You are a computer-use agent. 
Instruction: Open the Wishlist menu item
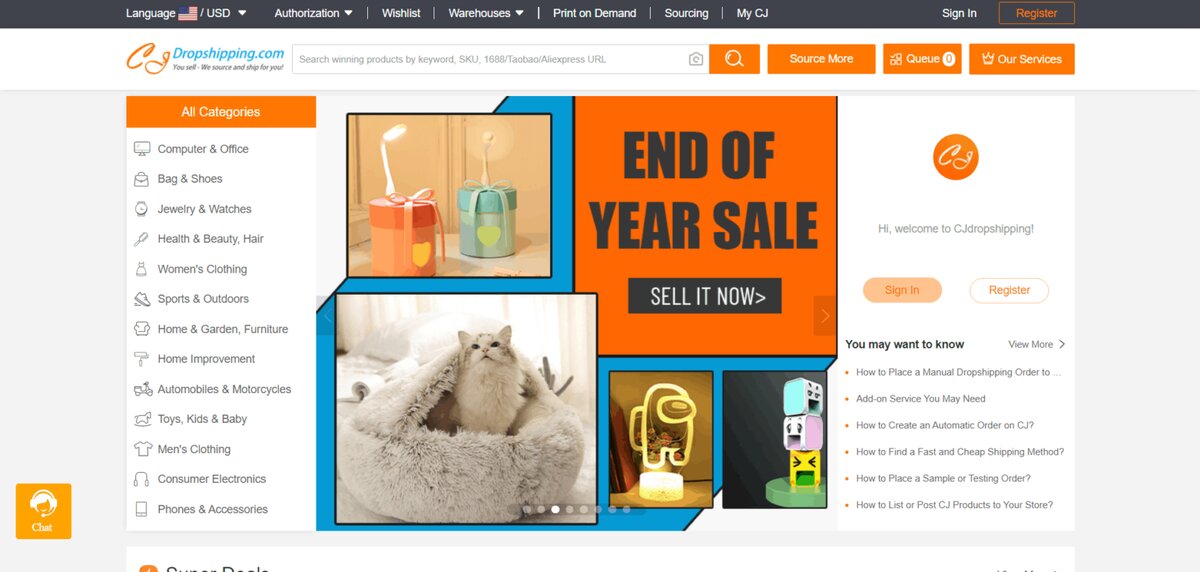click(401, 13)
